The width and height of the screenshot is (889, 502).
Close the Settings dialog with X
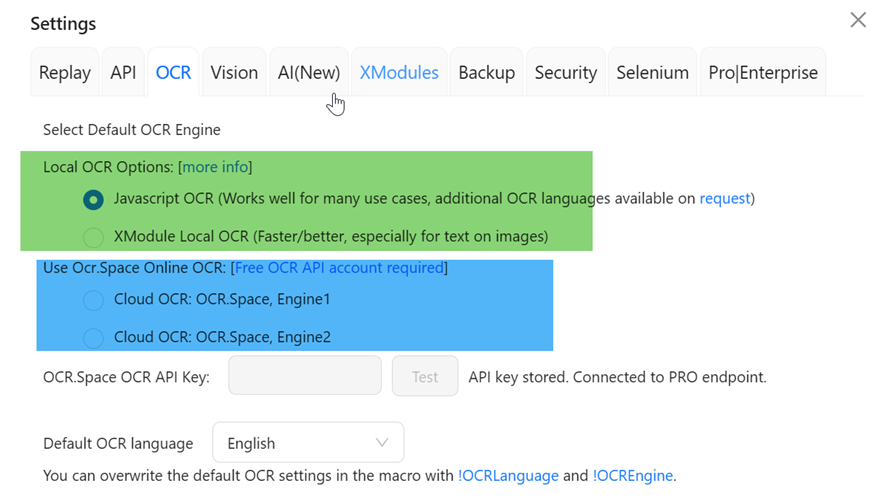857,20
